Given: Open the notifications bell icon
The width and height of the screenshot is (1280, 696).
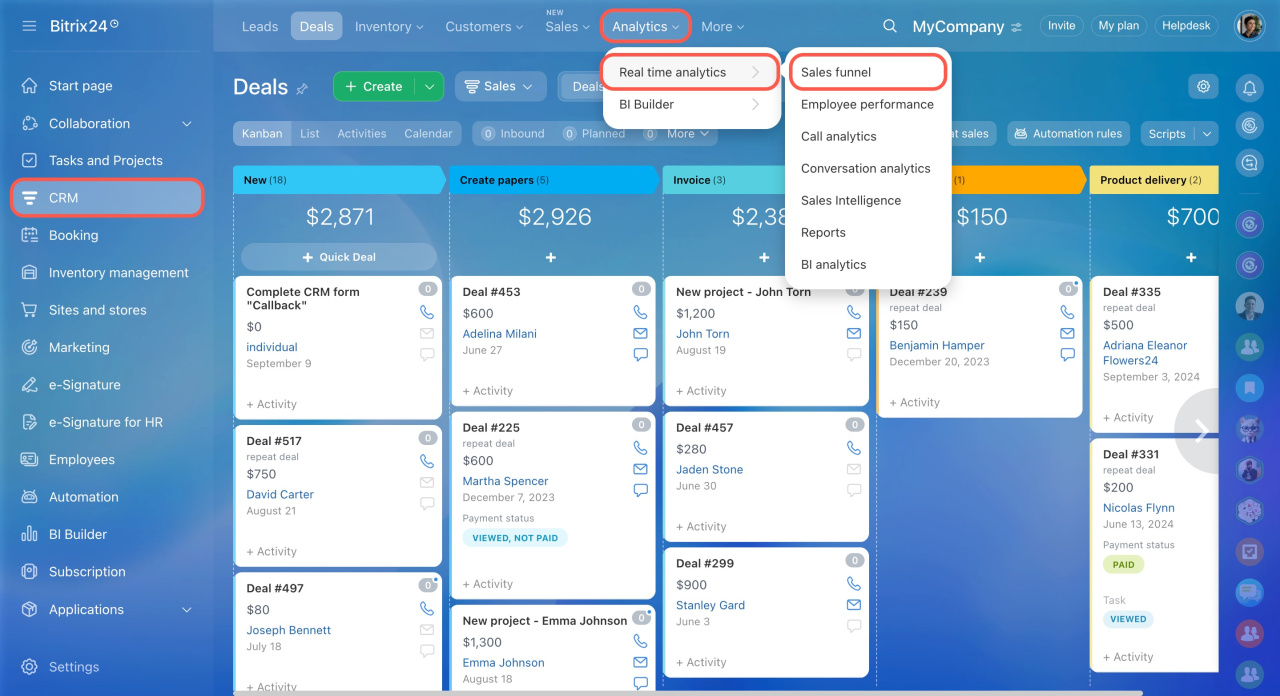Looking at the screenshot, I should coord(1249,88).
